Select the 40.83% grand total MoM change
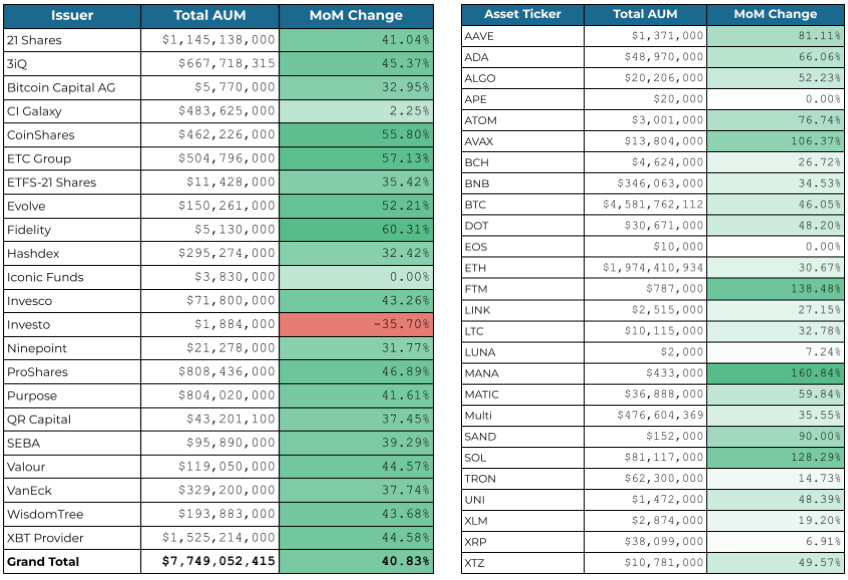 (356, 562)
